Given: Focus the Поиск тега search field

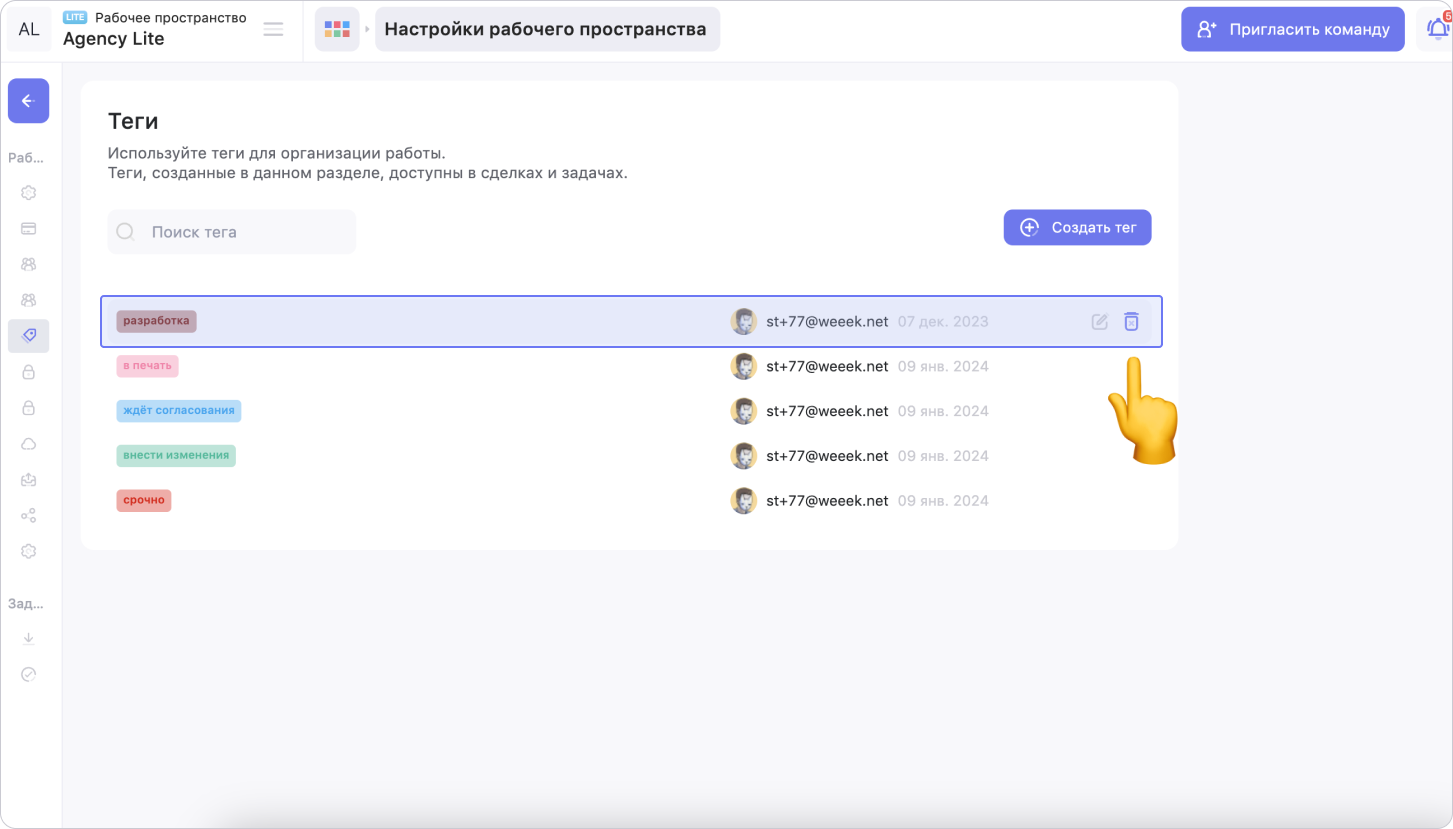Looking at the screenshot, I should [x=232, y=232].
